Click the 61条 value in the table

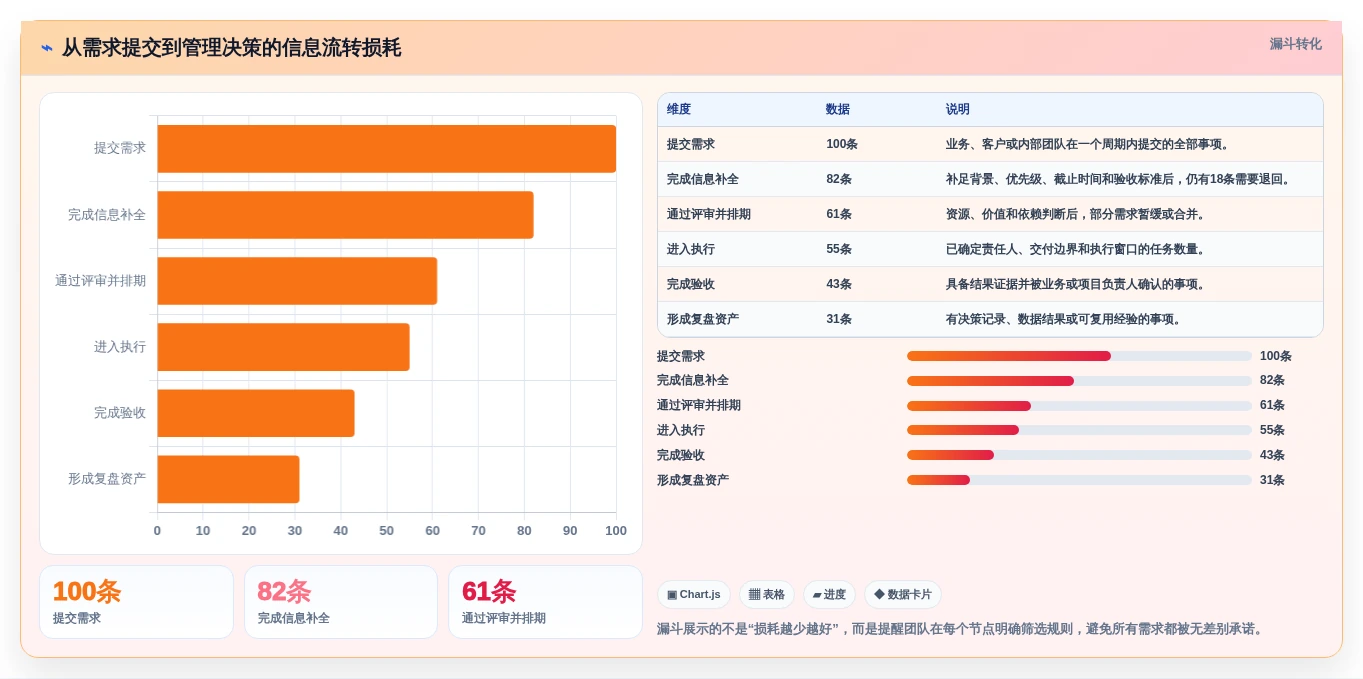pyautogui.click(x=839, y=214)
